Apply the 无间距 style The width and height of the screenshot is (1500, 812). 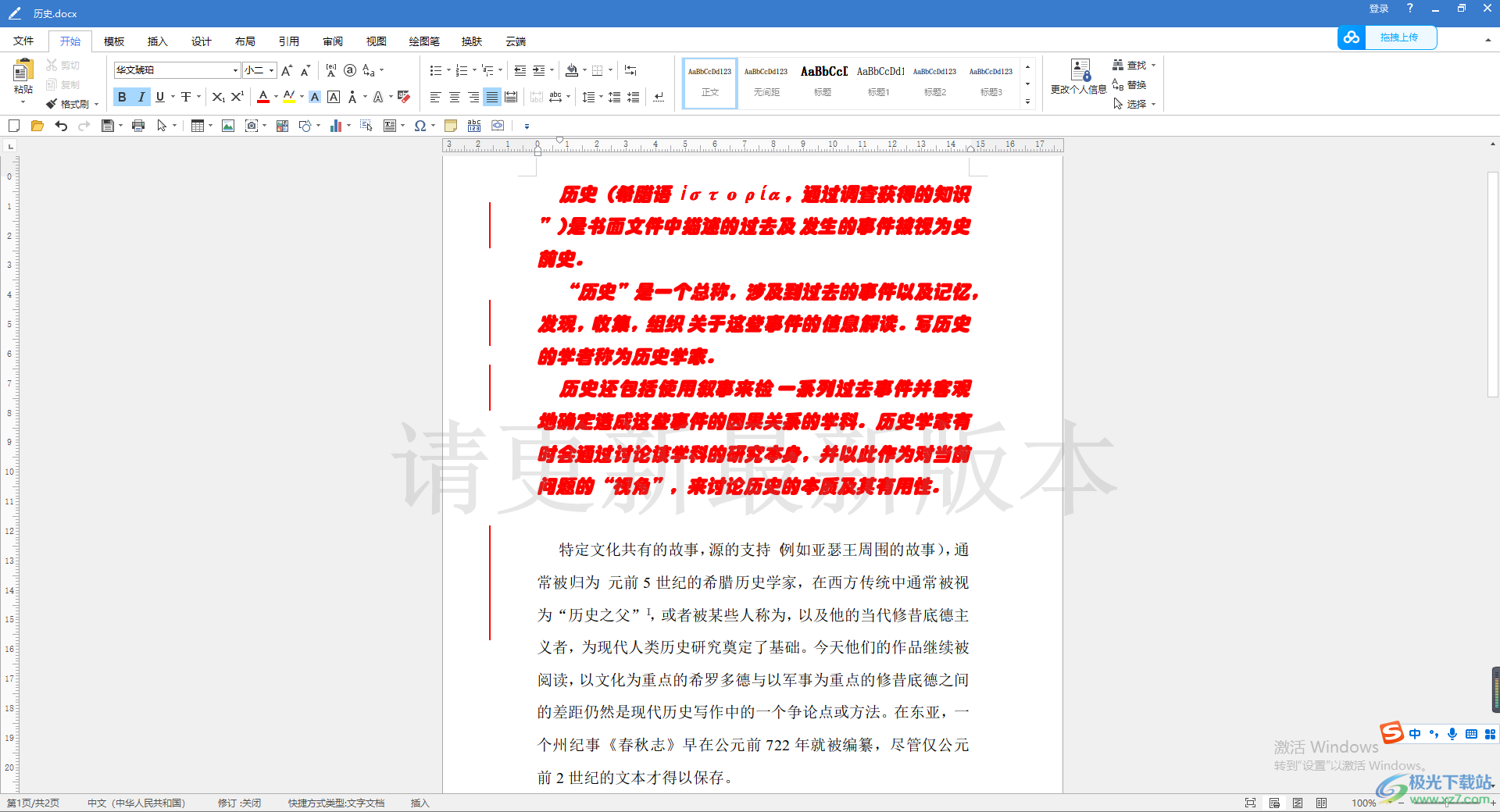click(766, 82)
